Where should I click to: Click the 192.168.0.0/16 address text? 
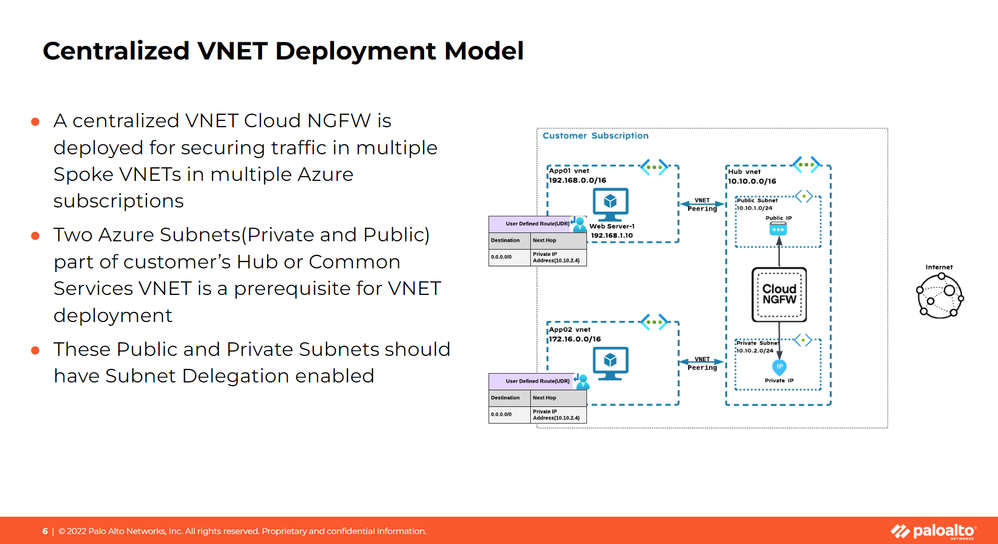pyautogui.click(x=577, y=180)
